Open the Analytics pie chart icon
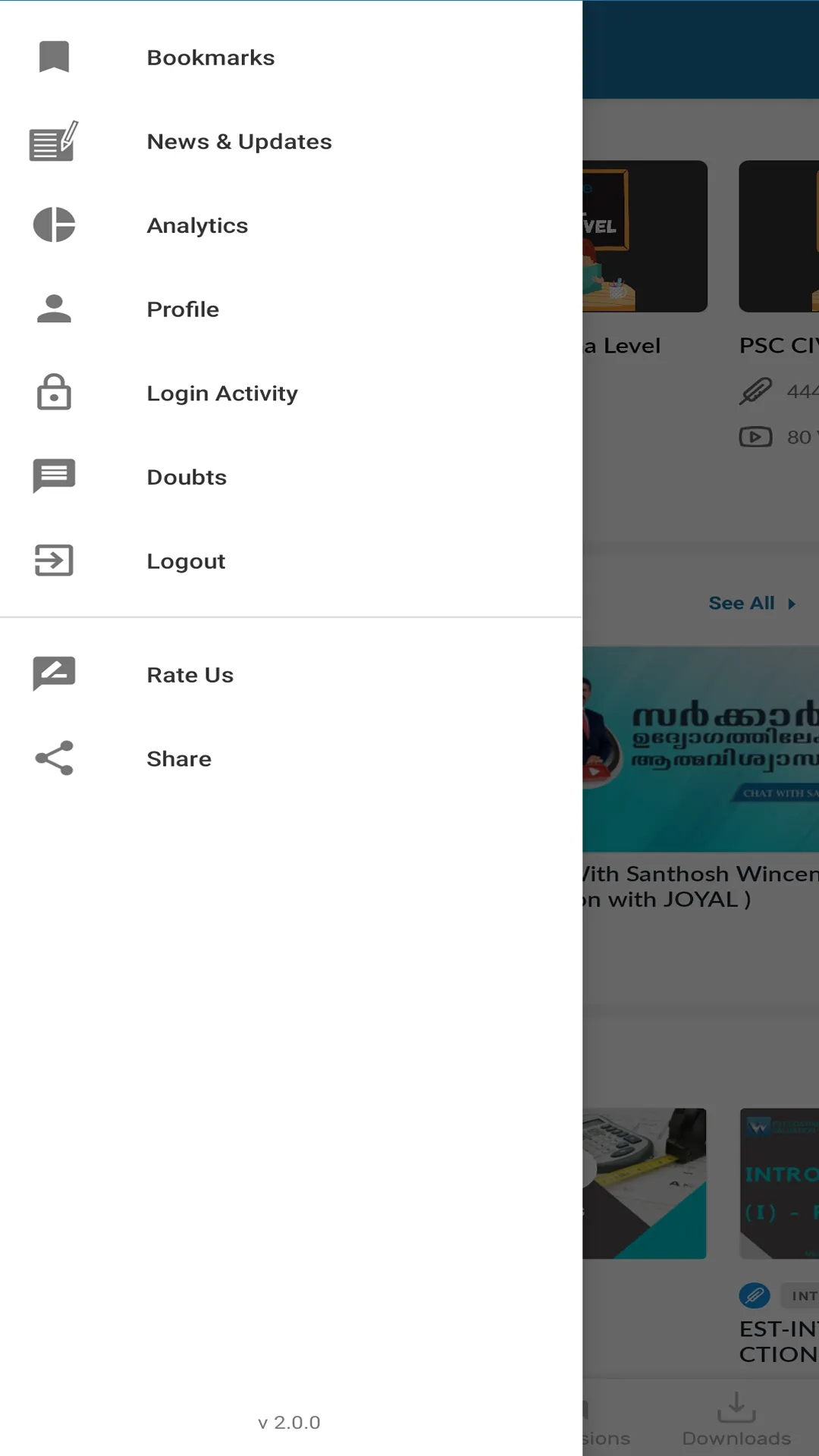819x1456 pixels. point(54,224)
